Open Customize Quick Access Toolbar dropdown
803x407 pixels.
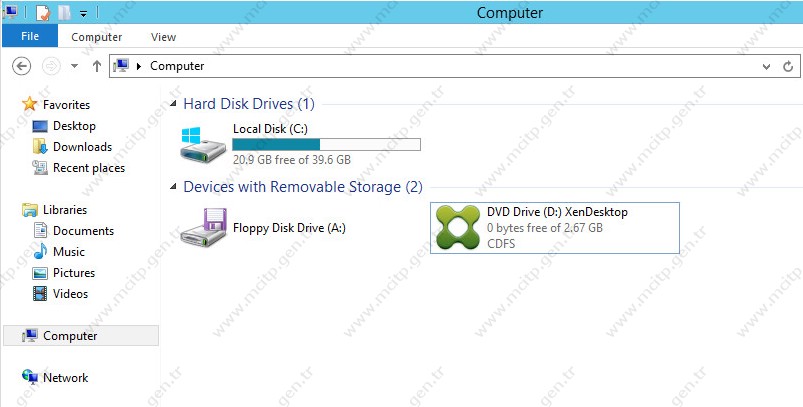[x=83, y=13]
